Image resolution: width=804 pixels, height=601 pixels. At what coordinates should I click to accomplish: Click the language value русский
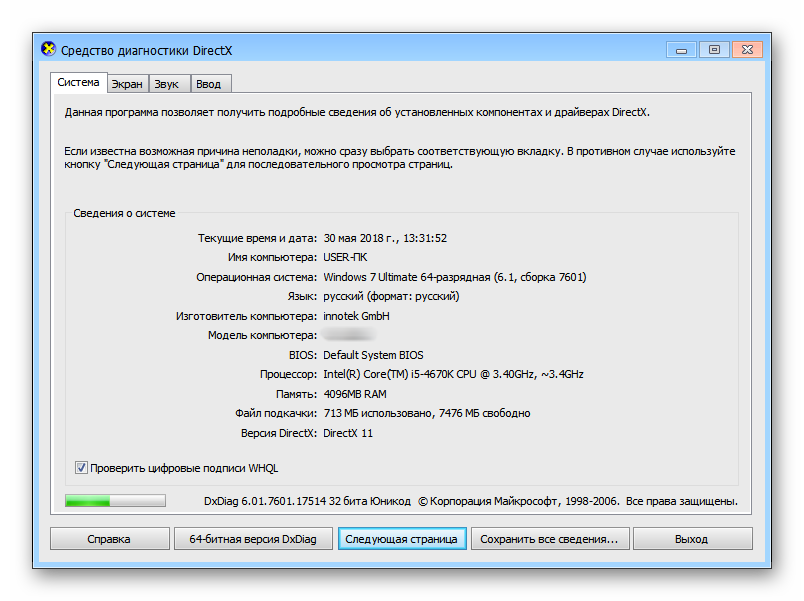click(x=391, y=296)
